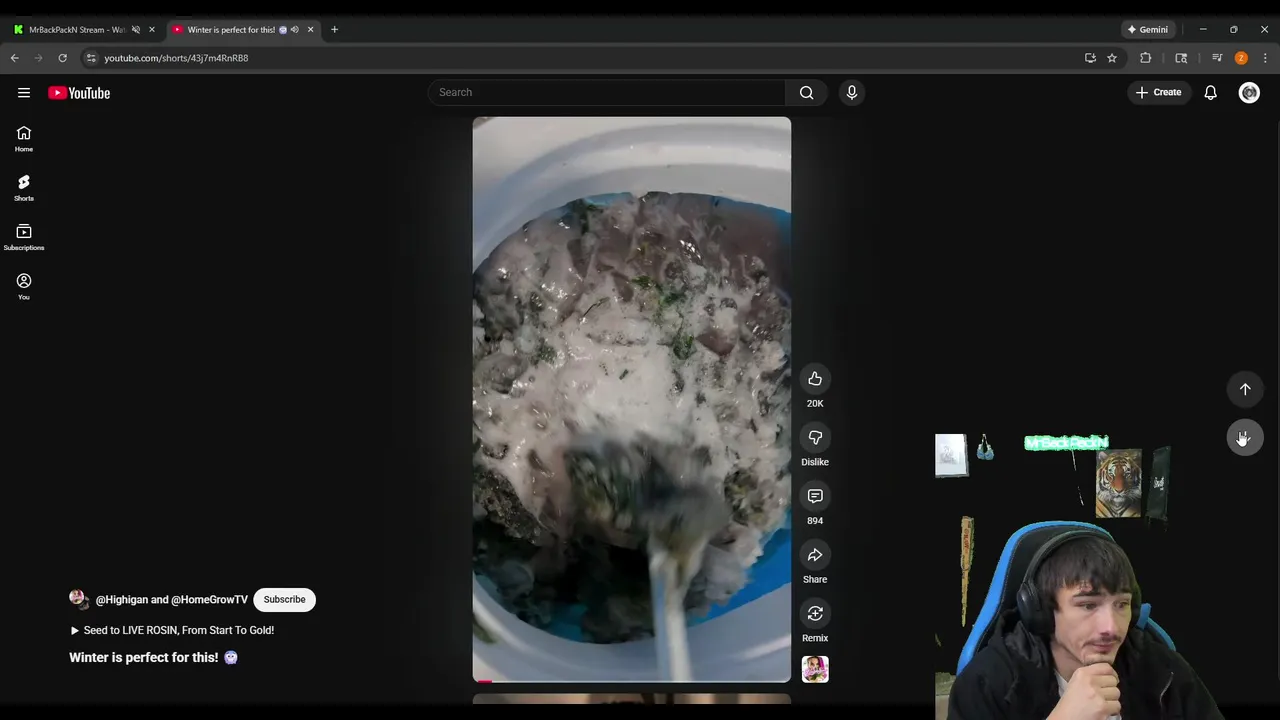Open Chrome three-dot menu

pyautogui.click(x=1265, y=58)
